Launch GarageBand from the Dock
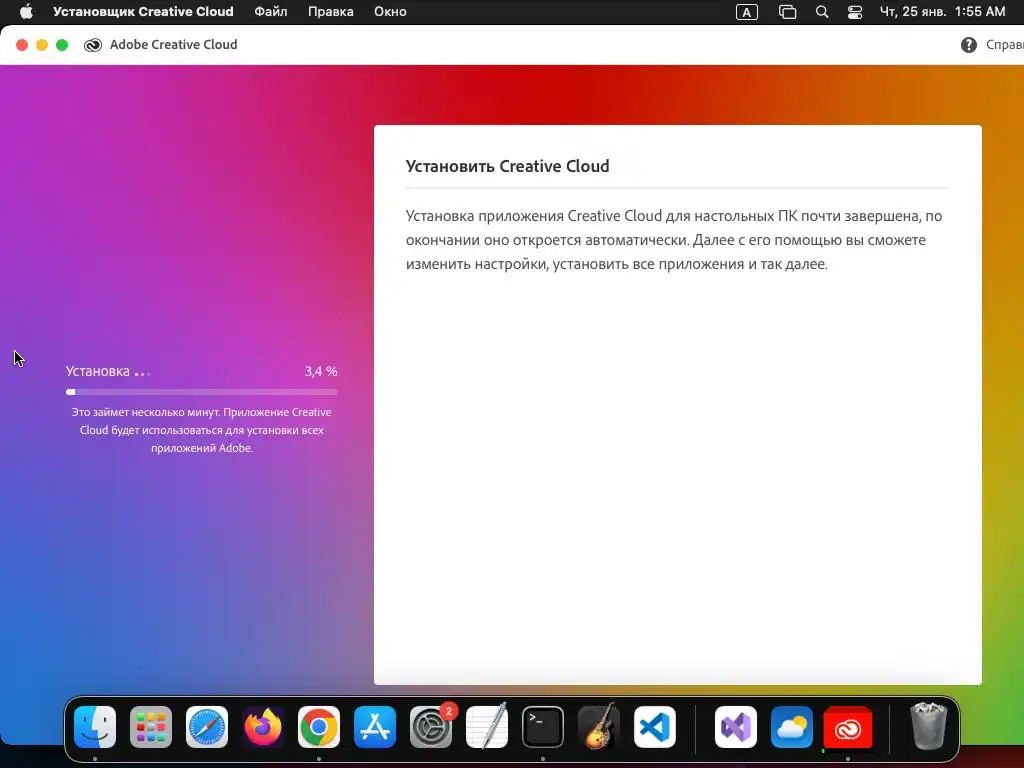Image resolution: width=1024 pixels, height=768 pixels. 599,727
